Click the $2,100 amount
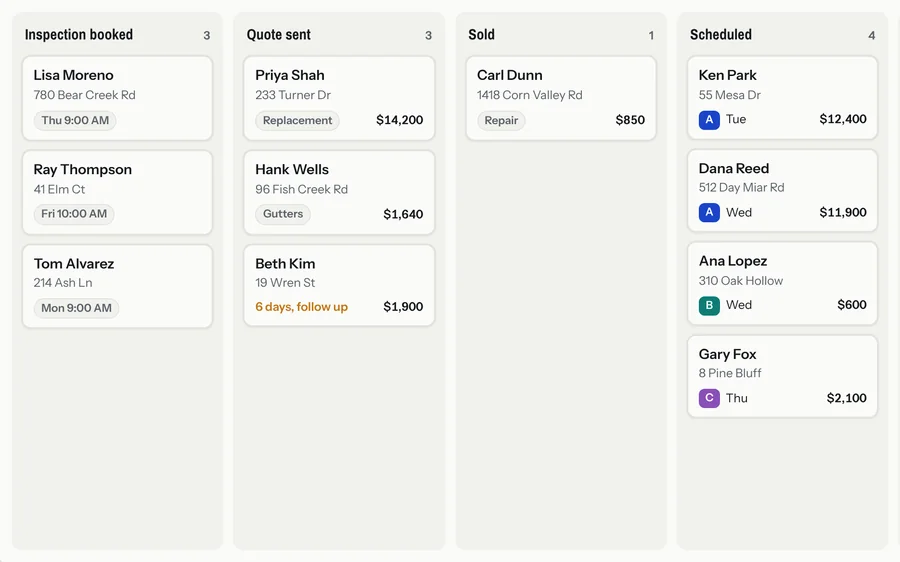Viewport: 900px width, 562px height. (x=847, y=398)
